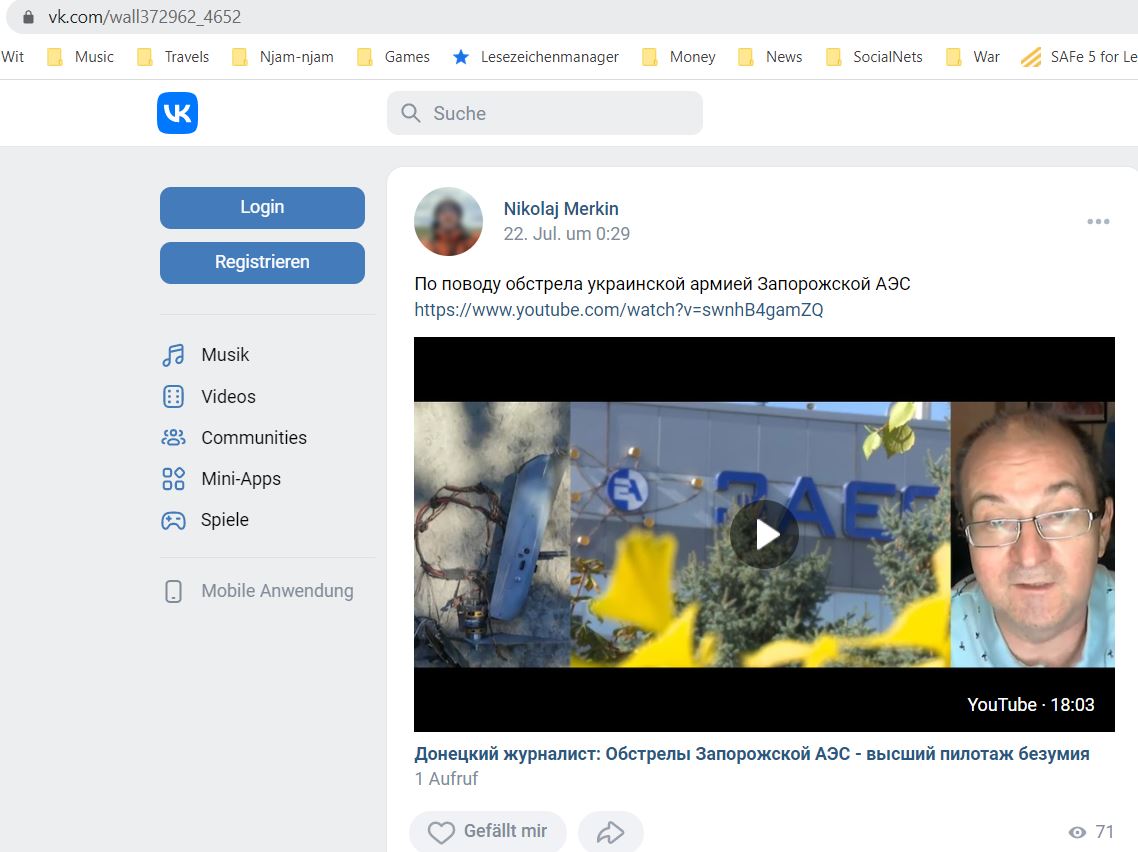The height and width of the screenshot is (852, 1138).
Task: Open the Music bookmark folder
Action: coord(81,57)
